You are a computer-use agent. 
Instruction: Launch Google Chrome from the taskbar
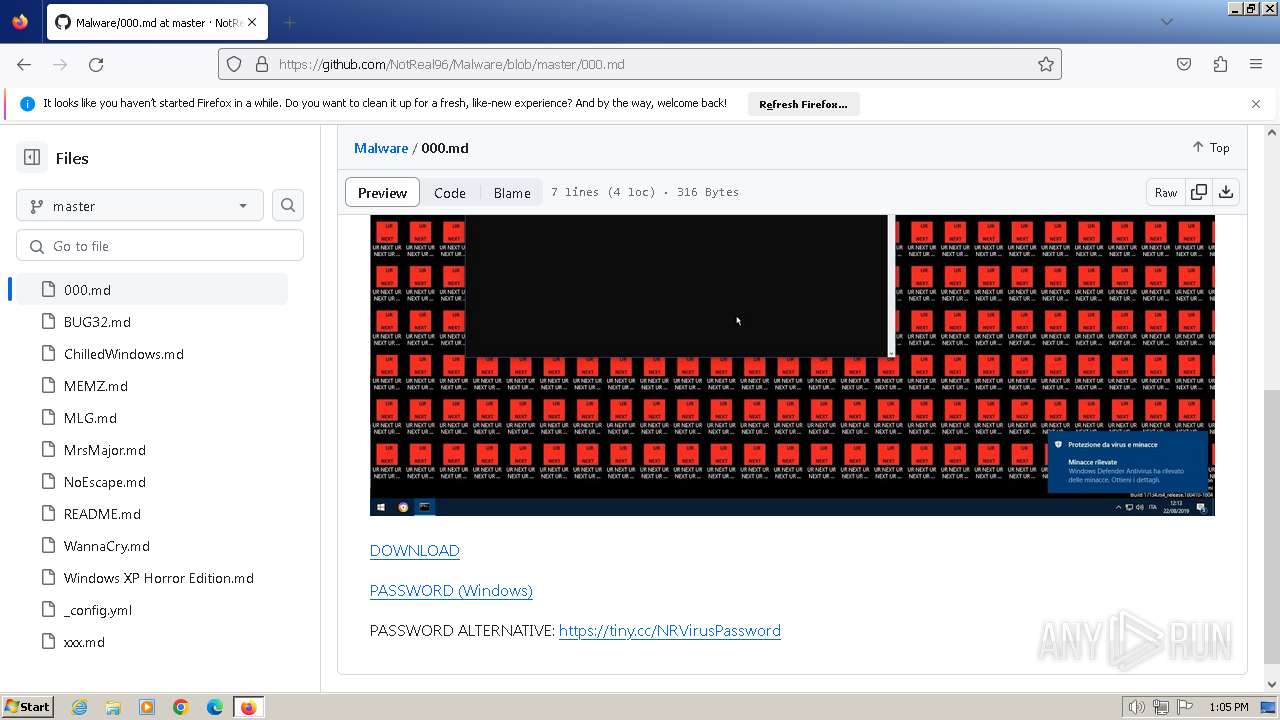(x=181, y=707)
